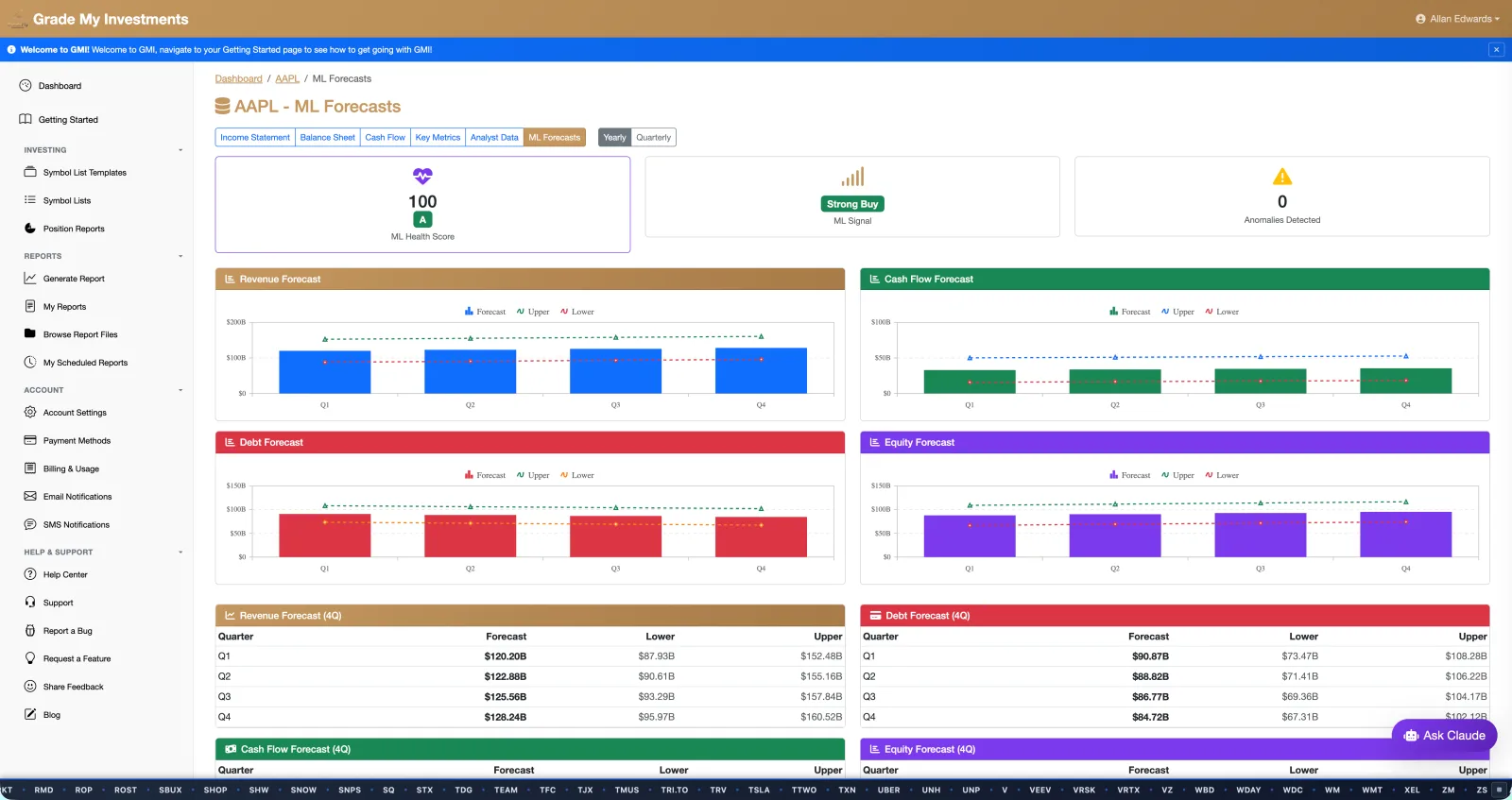The width and height of the screenshot is (1512, 800).
Task: Toggle Lower series in Equity Forecast legend
Action: point(1222,475)
